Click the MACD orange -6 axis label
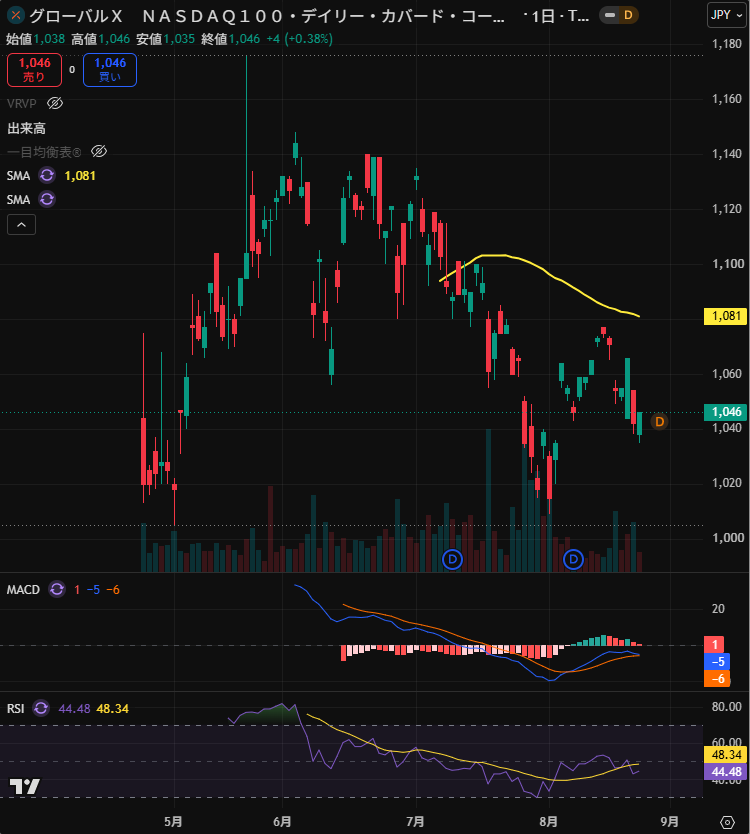The width and height of the screenshot is (750, 834). pyautogui.click(x=716, y=679)
